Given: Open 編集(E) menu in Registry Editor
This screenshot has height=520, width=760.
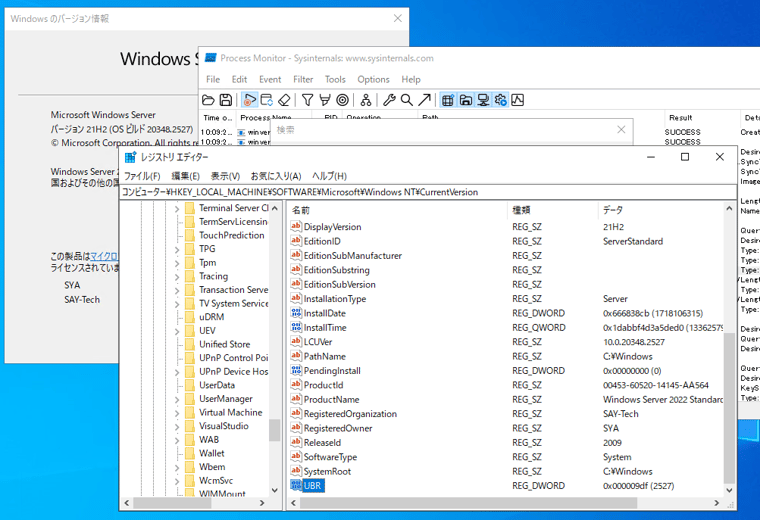Looking at the screenshot, I should point(186,176).
